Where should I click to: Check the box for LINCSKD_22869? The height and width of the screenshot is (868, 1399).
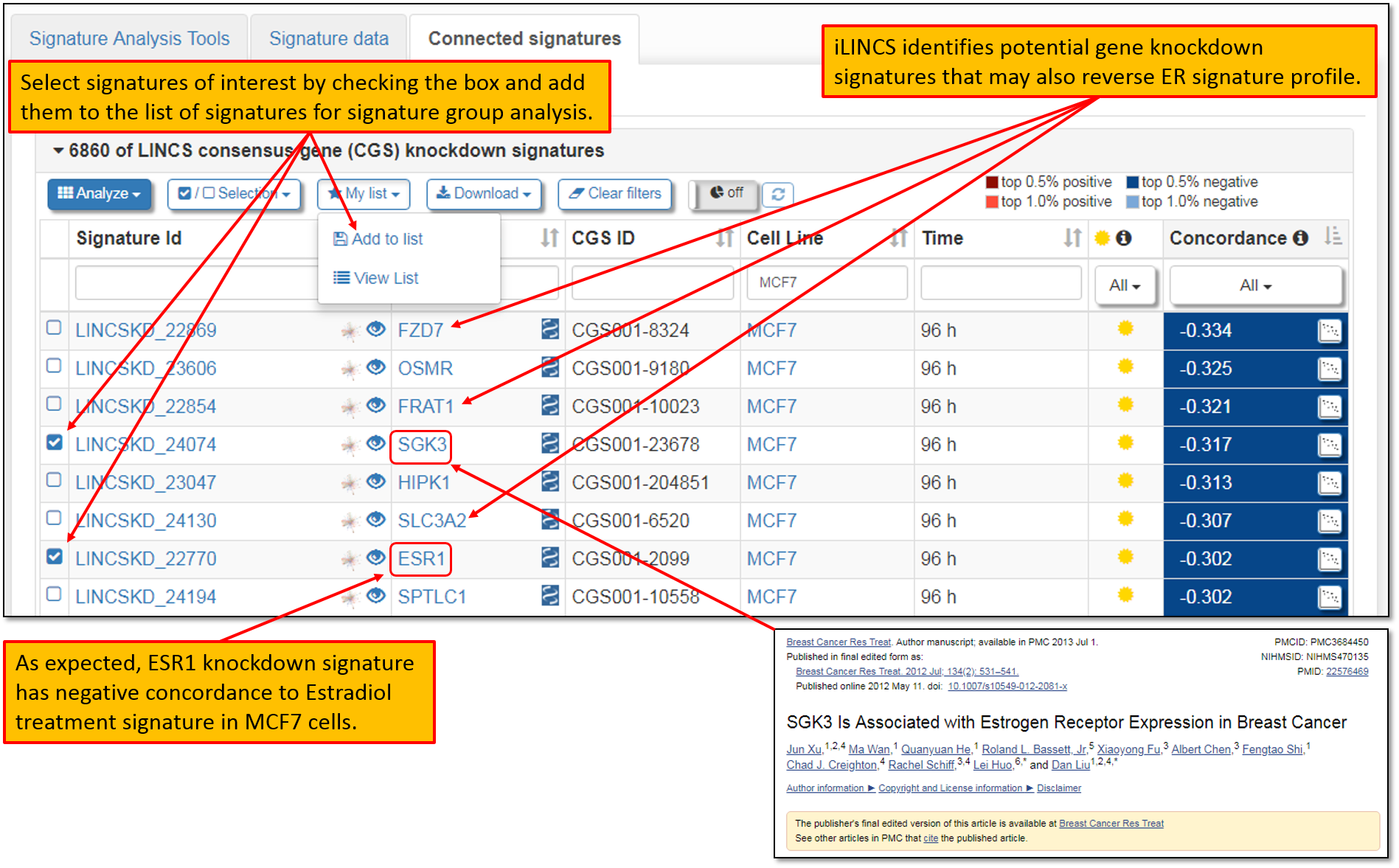pyautogui.click(x=54, y=327)
